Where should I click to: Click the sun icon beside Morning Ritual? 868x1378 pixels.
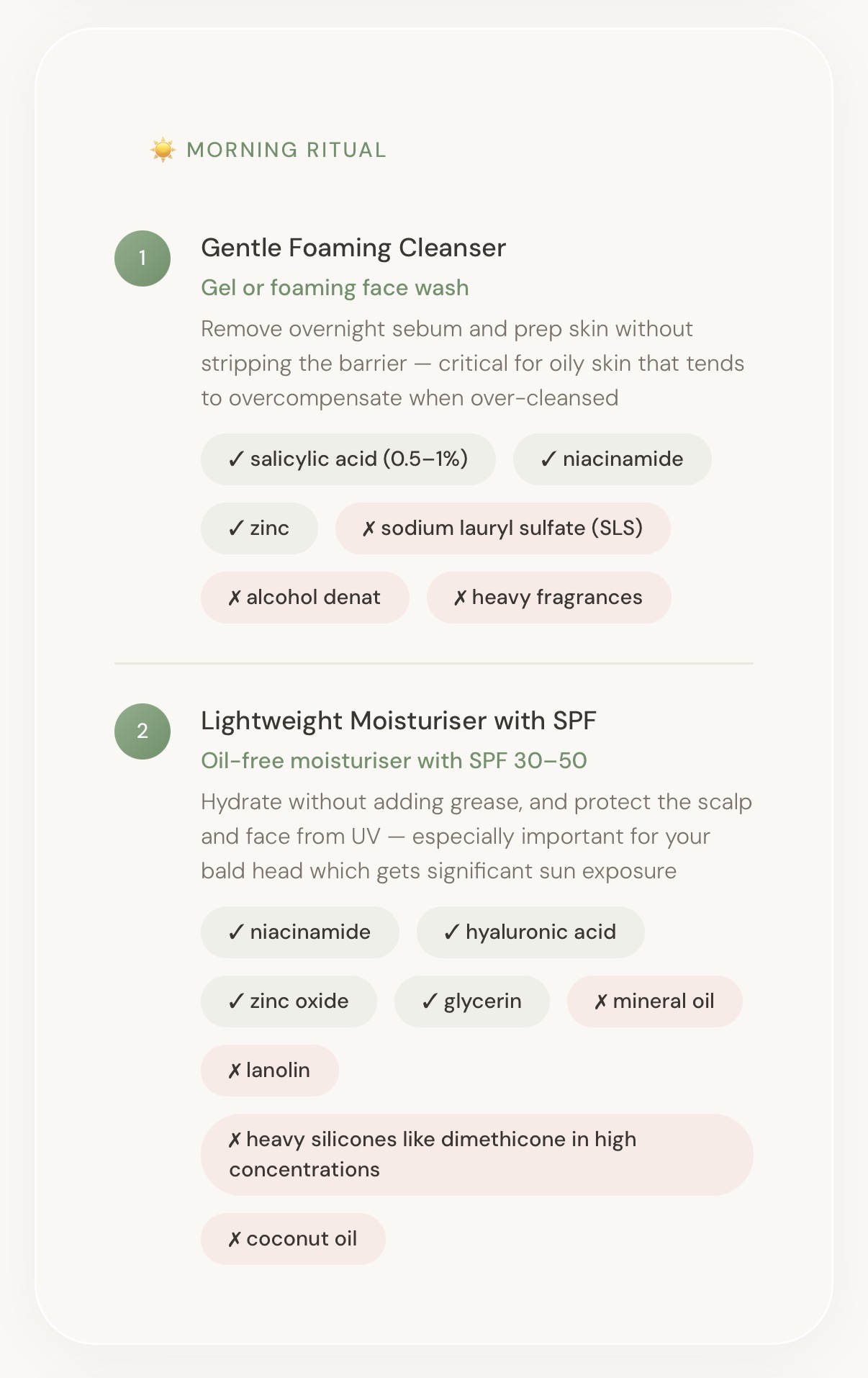163,150
